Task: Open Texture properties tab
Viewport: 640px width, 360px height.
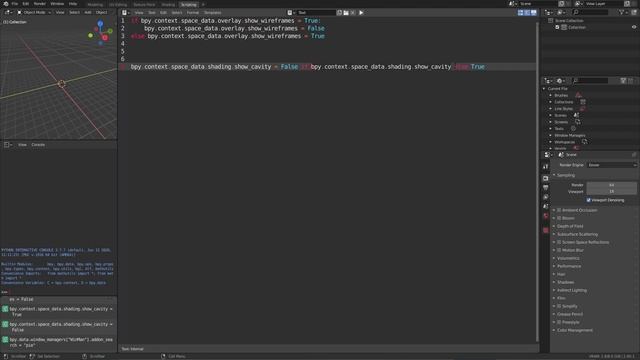Action: click(x=546, y=230)
